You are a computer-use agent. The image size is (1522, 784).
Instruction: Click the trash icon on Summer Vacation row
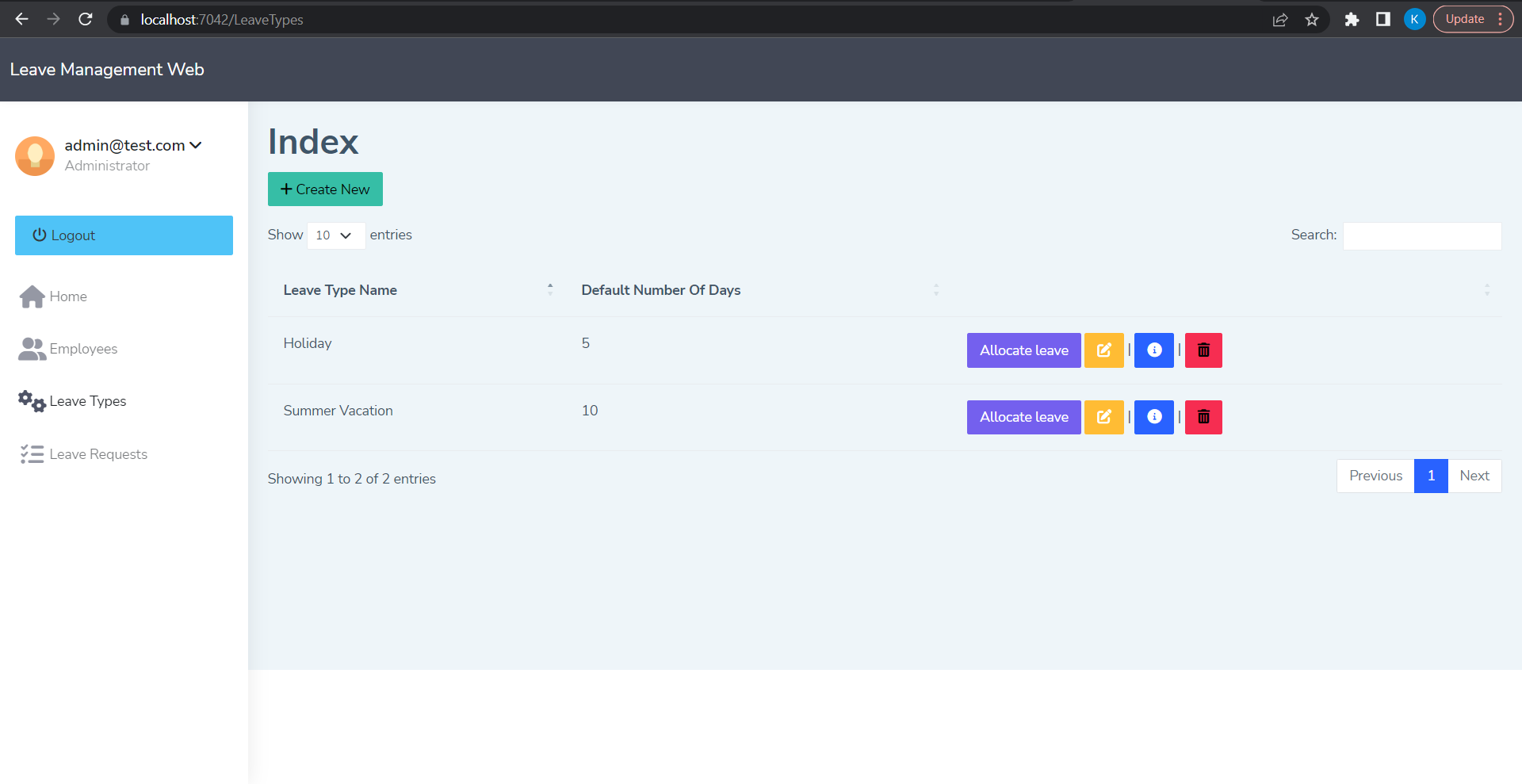click(1203, 417)
